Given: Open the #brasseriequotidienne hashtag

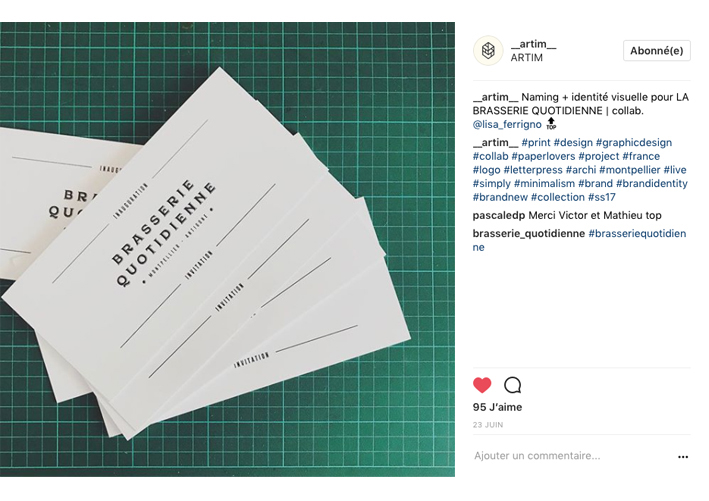Looking at the screenshot, I should 637,234.
